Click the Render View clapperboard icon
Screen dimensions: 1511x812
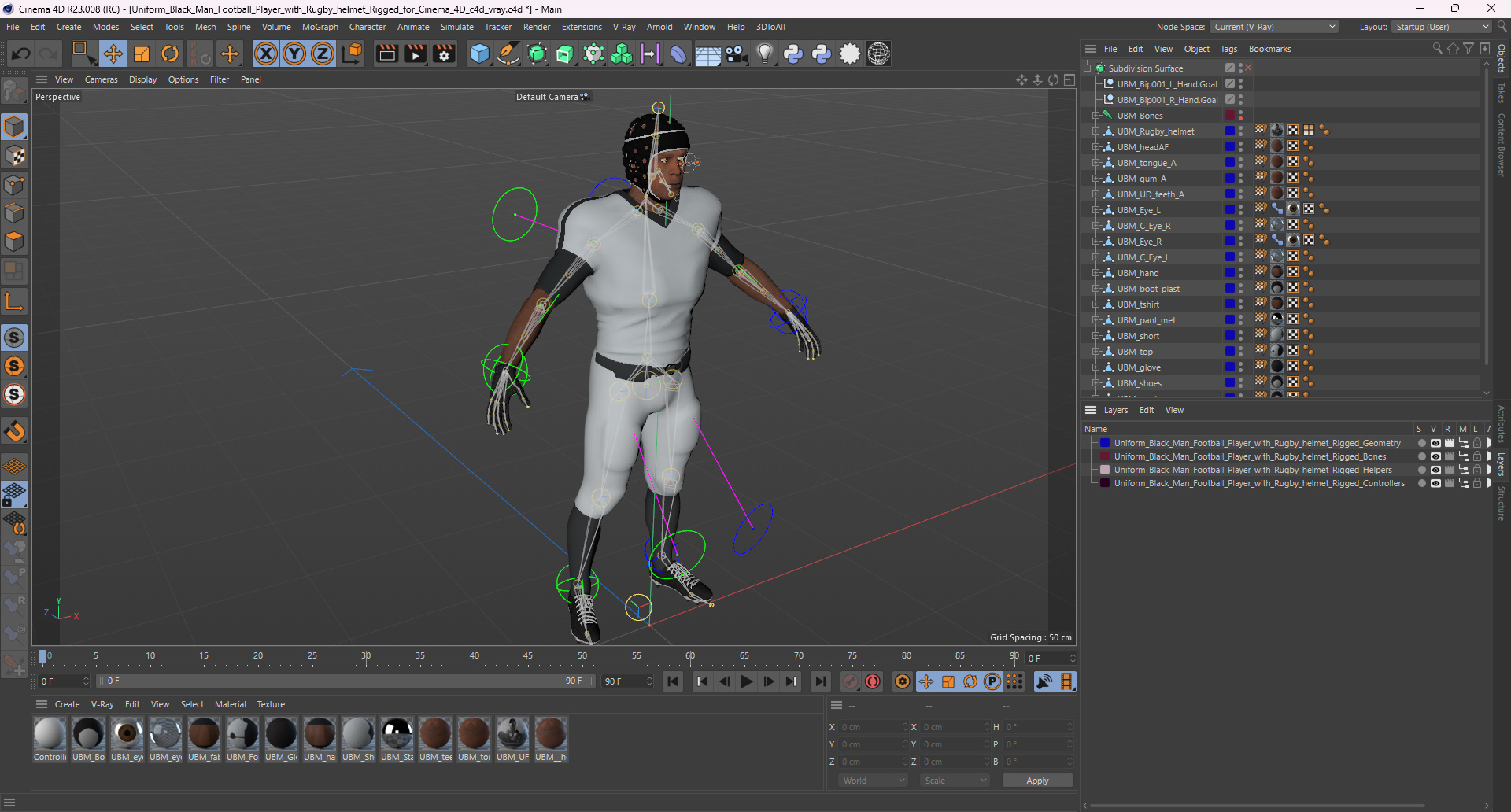[386, 54]
